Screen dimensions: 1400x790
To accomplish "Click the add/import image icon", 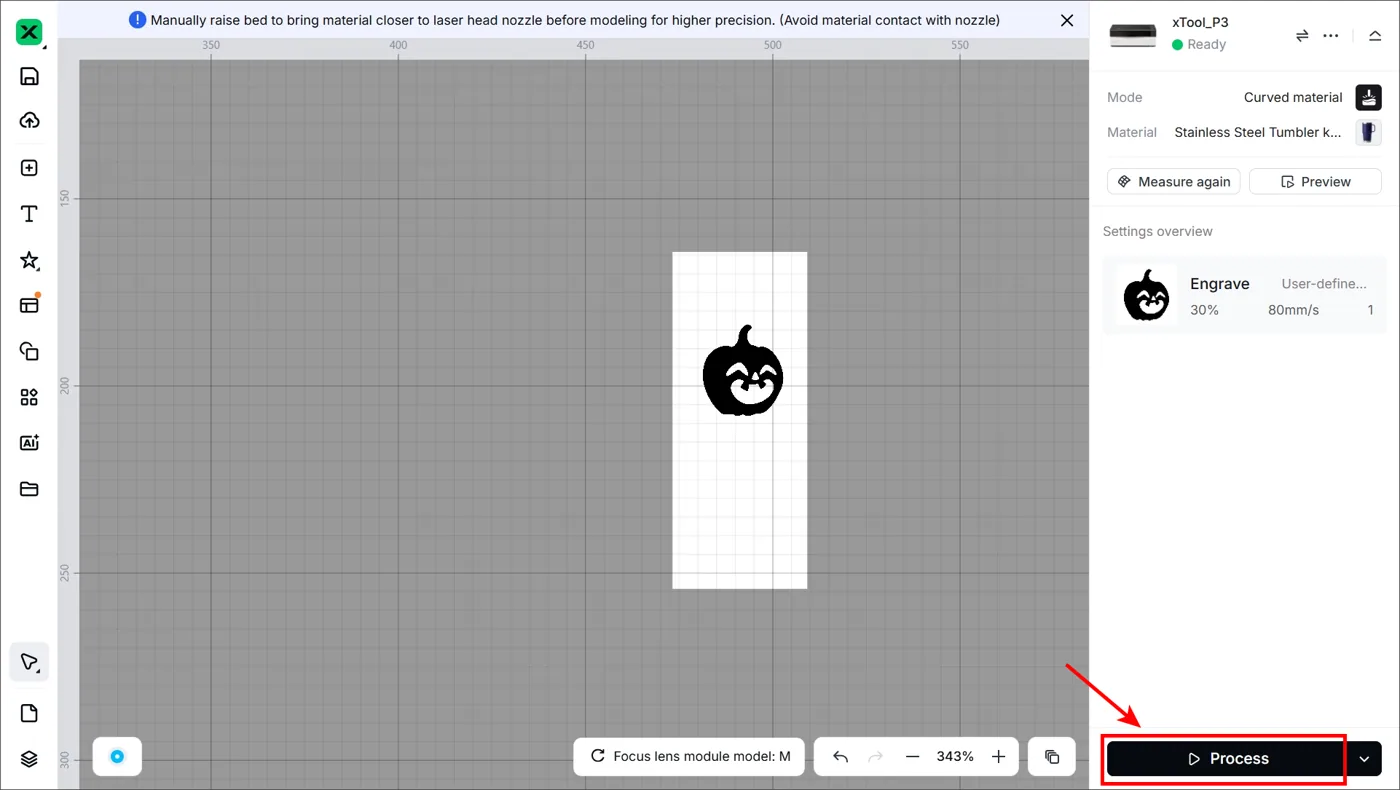I will pyautogui.click(x=29, y=167).
